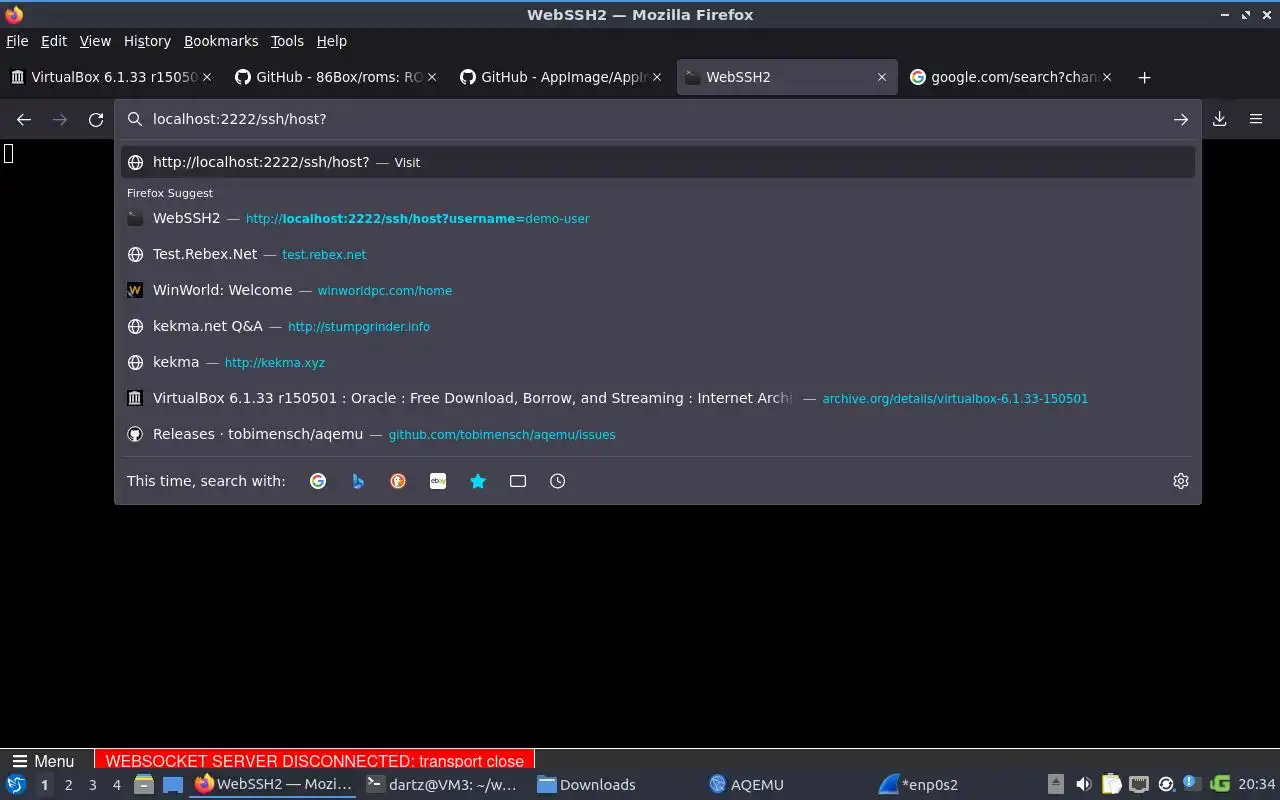The height and width of the screenshot is (800, 1280).
Task: Search this time with Google
Action: click(318, 481)
